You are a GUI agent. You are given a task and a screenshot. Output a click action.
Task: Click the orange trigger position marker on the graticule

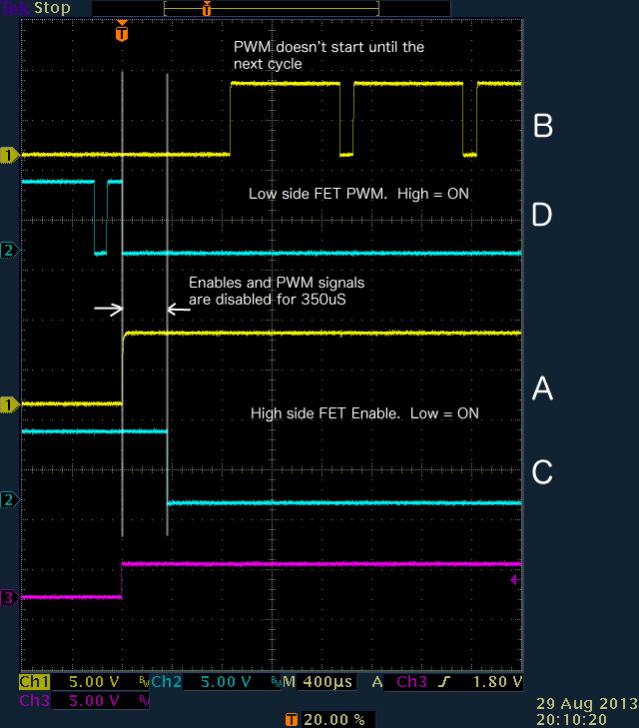[122, 32]
